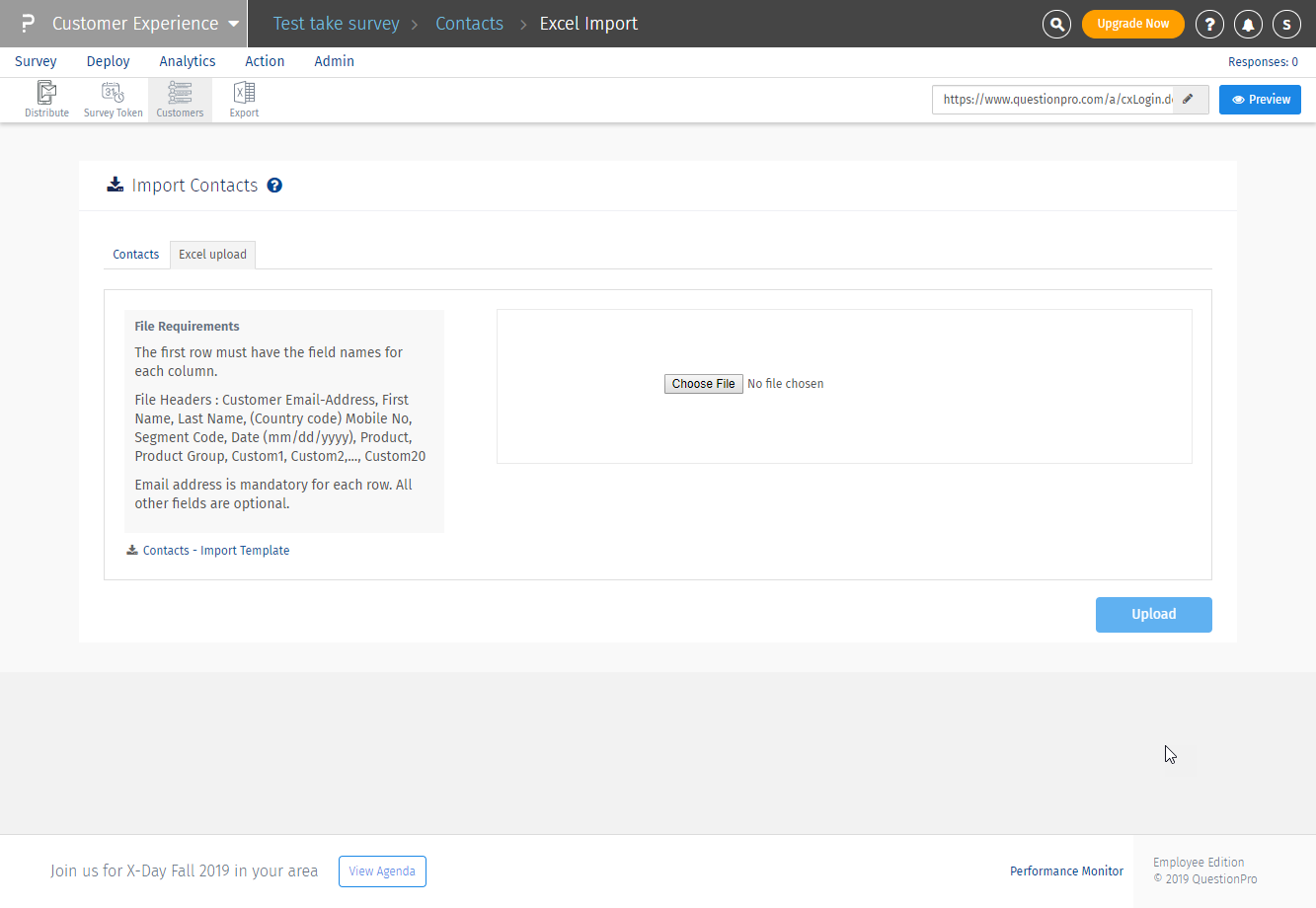Click the View Agenda button
The image size is (1316, 908).
[382, 871]
